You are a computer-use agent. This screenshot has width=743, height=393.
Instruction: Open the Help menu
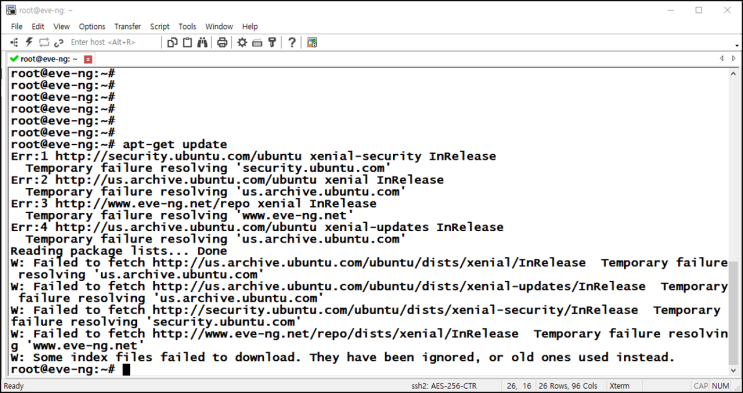[x=250, y=27]
